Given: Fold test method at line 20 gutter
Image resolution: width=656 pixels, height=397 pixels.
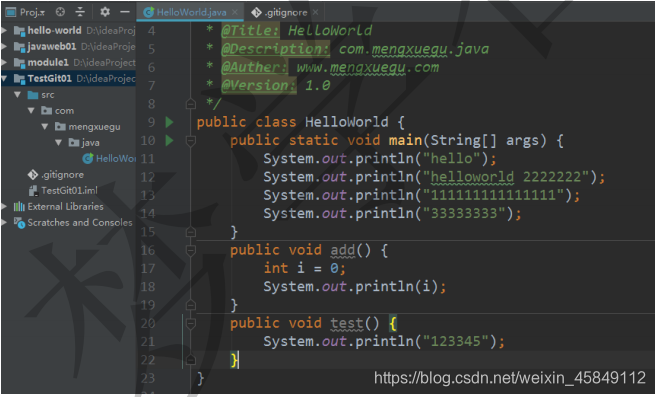Looking at the screenshot, I should coord(190,323).
